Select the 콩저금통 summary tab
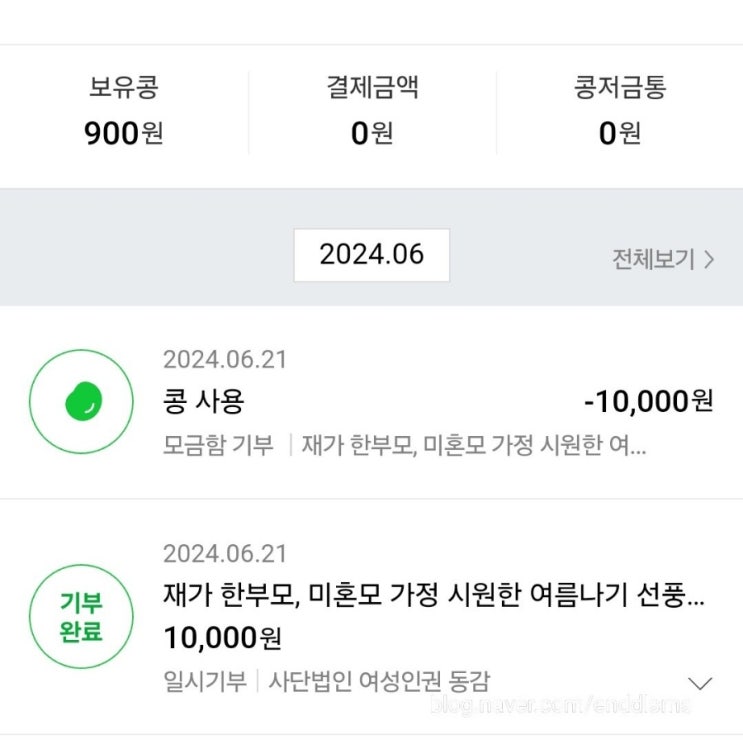The image size is (743, 744). tap(619, 88)
